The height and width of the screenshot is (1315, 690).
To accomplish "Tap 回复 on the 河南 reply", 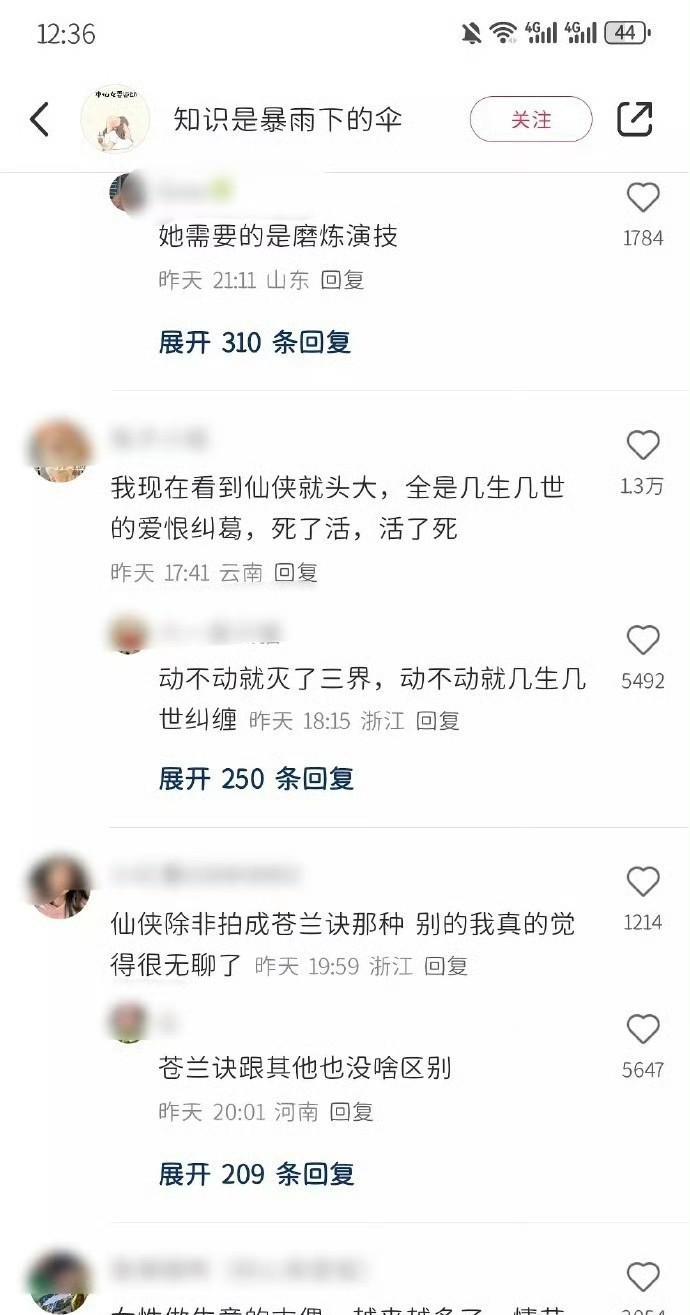I will coord(352,1112).
